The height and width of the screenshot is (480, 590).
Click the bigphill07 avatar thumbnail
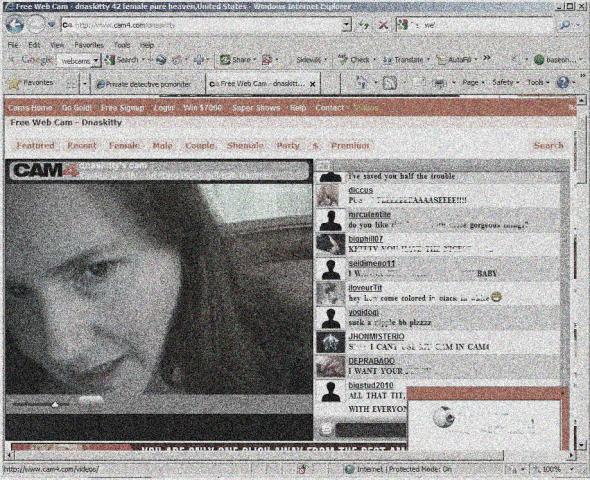pos(331,245)
